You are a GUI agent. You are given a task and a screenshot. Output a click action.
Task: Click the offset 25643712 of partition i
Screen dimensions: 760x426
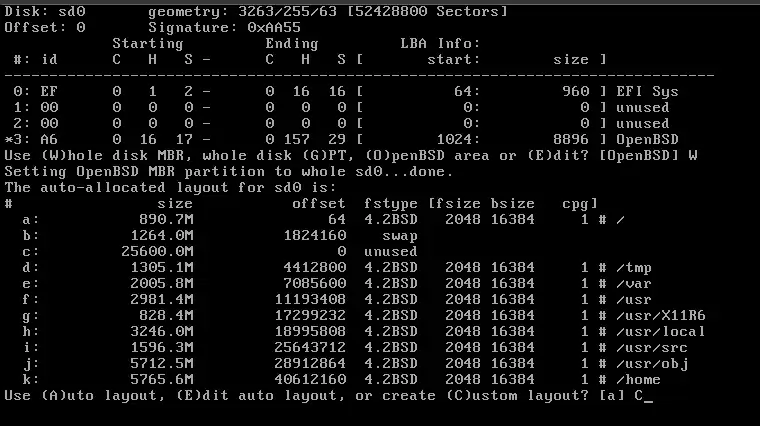(x=310, y=347)
